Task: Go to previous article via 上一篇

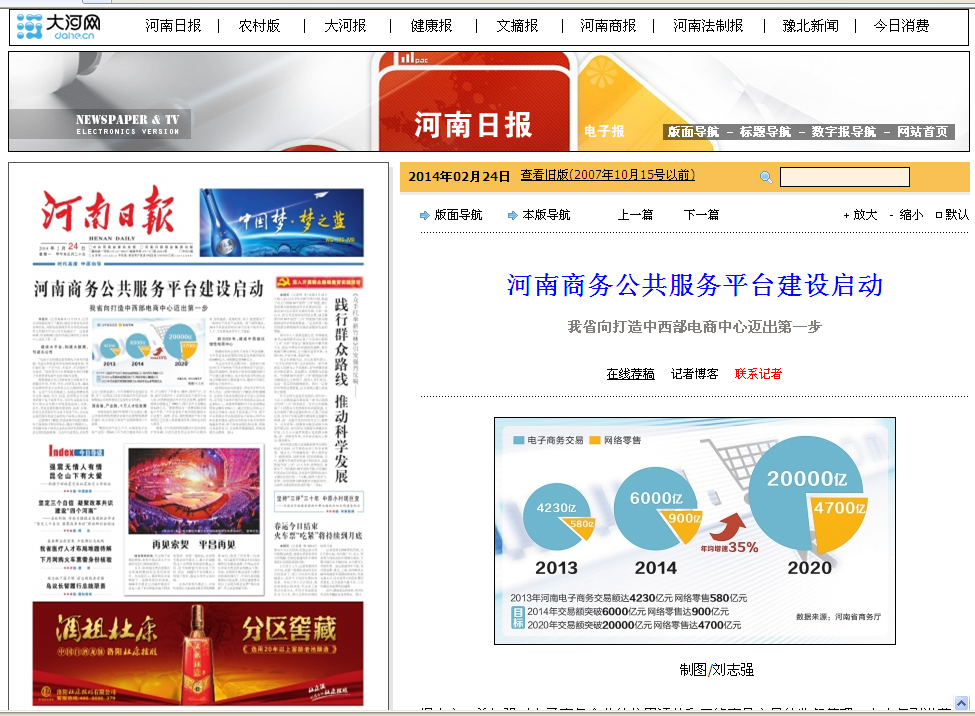Action: click(635, 215)
